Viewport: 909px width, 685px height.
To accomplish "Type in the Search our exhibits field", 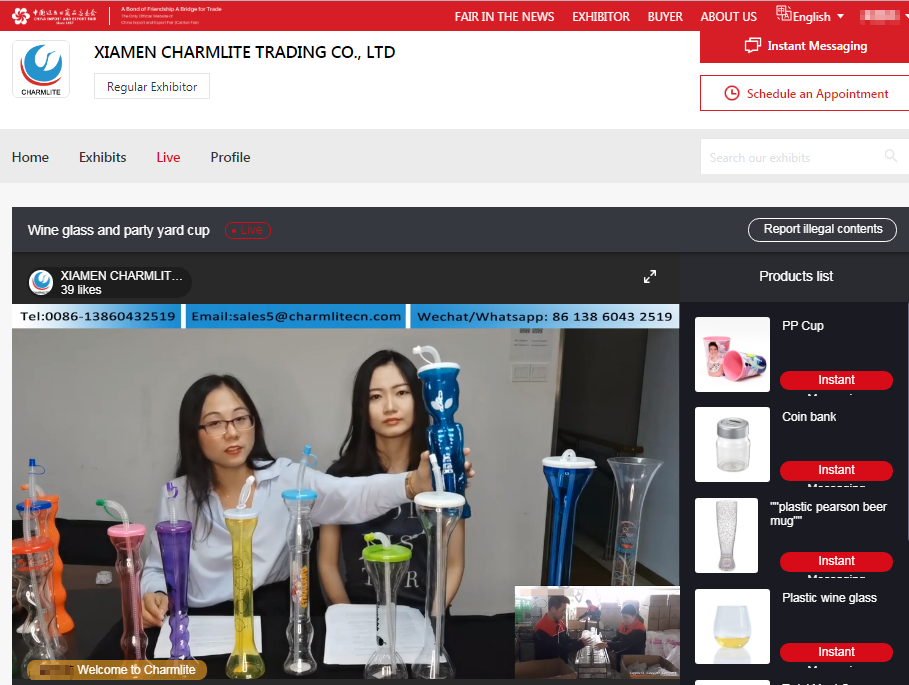I will 790,157.
